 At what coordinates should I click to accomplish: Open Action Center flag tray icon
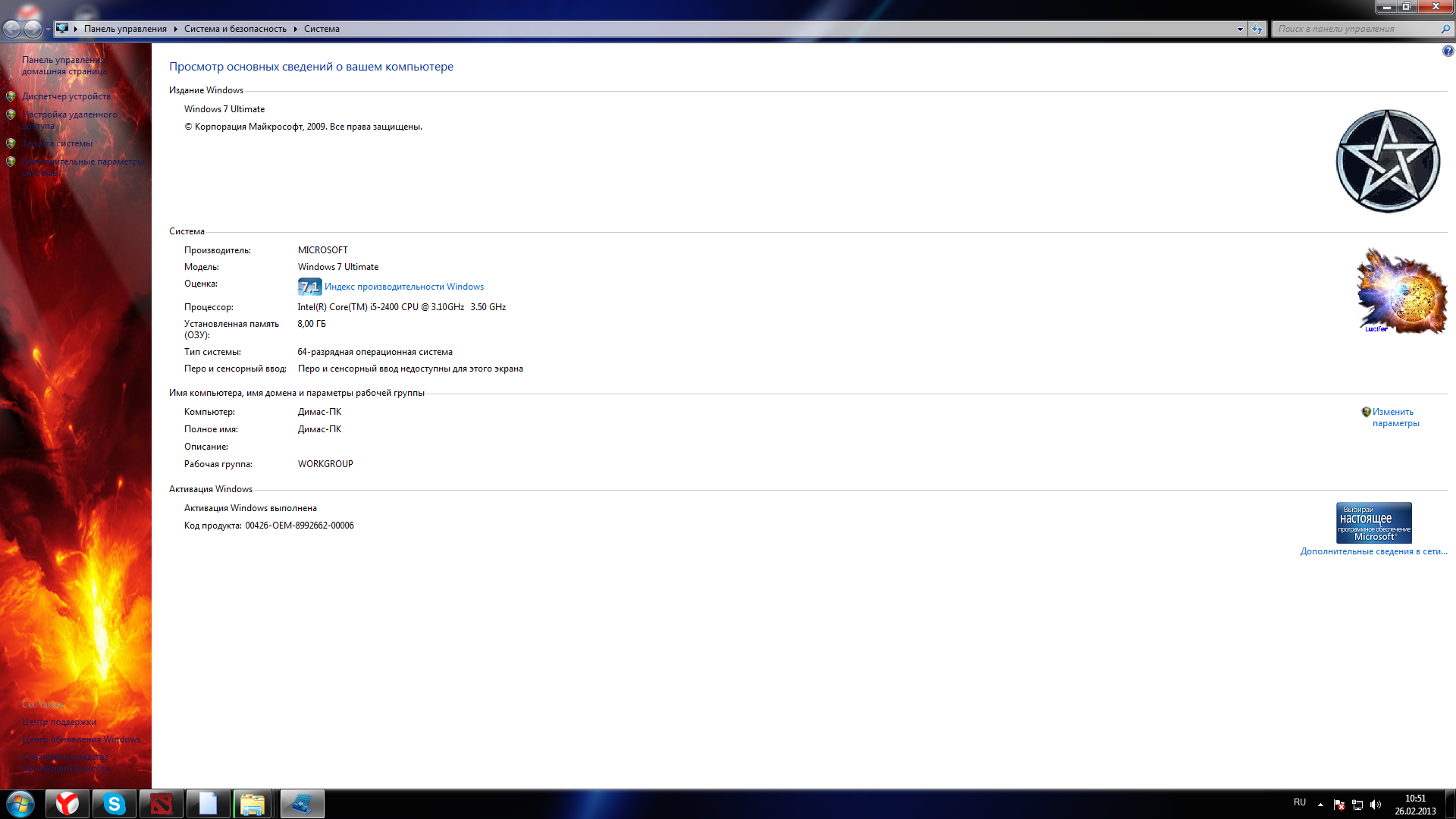(x=1338, y=805)
